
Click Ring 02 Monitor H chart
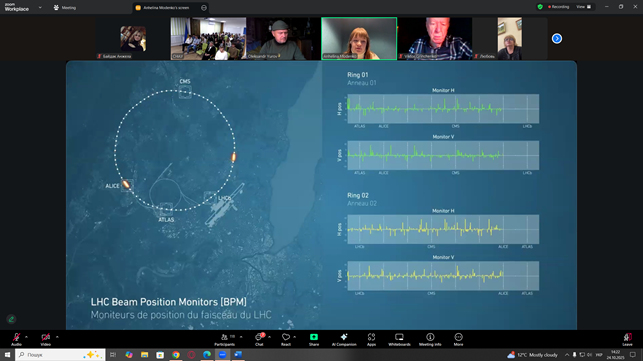pos(443,229)
